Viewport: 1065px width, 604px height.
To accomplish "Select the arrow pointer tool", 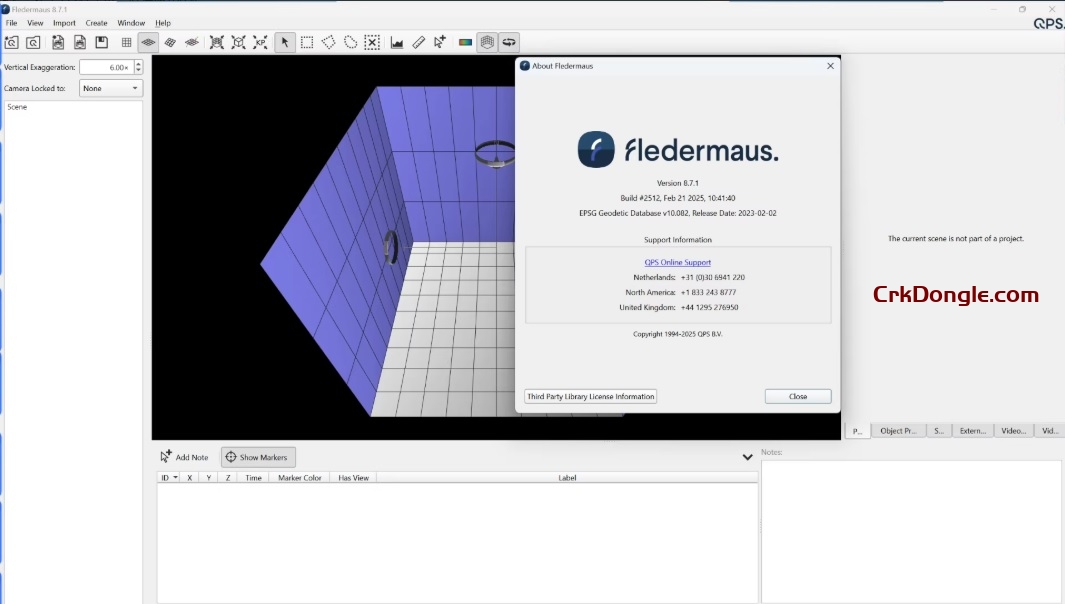I will [285, 42].
